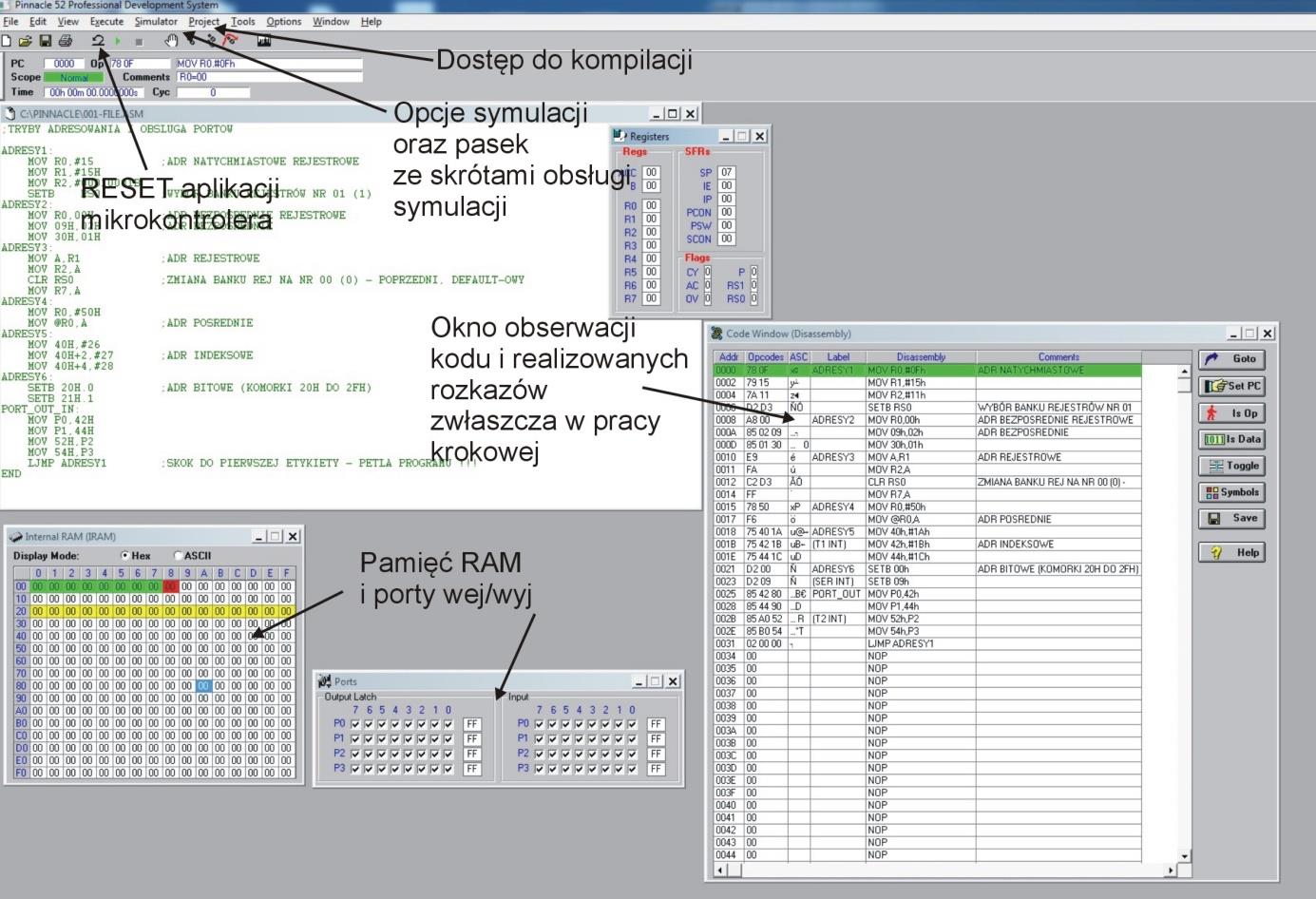Open the File menu
Viewport: 1316px width, 899px height.
(10, 21)
